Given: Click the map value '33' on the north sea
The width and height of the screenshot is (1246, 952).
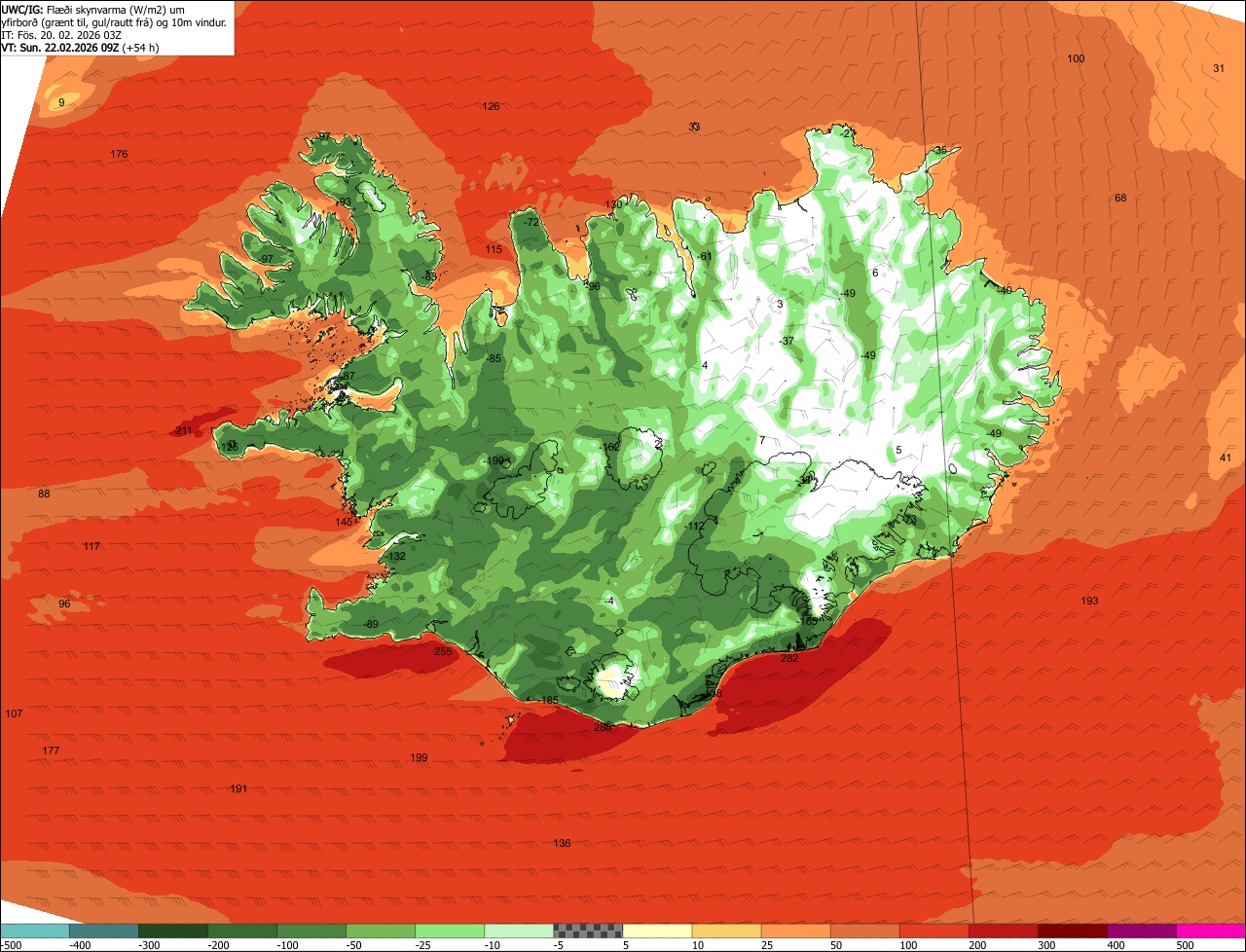Looking at the screenshot, I should 694,127.
